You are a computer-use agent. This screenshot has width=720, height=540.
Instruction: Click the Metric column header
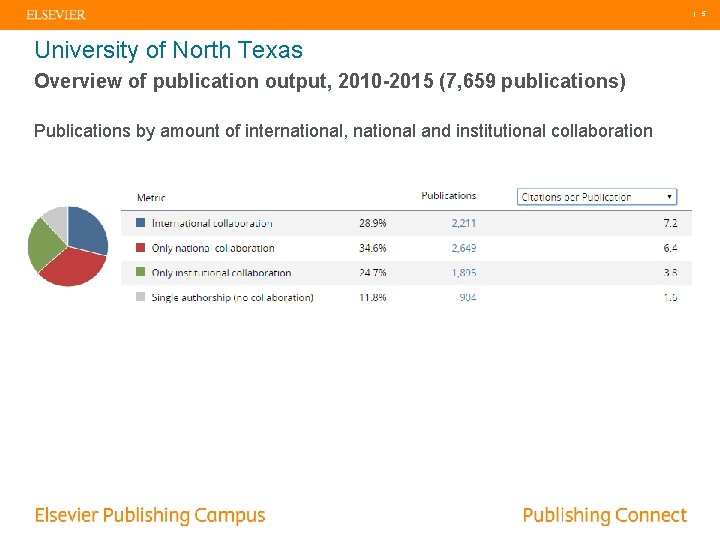[x=151, y=197]
